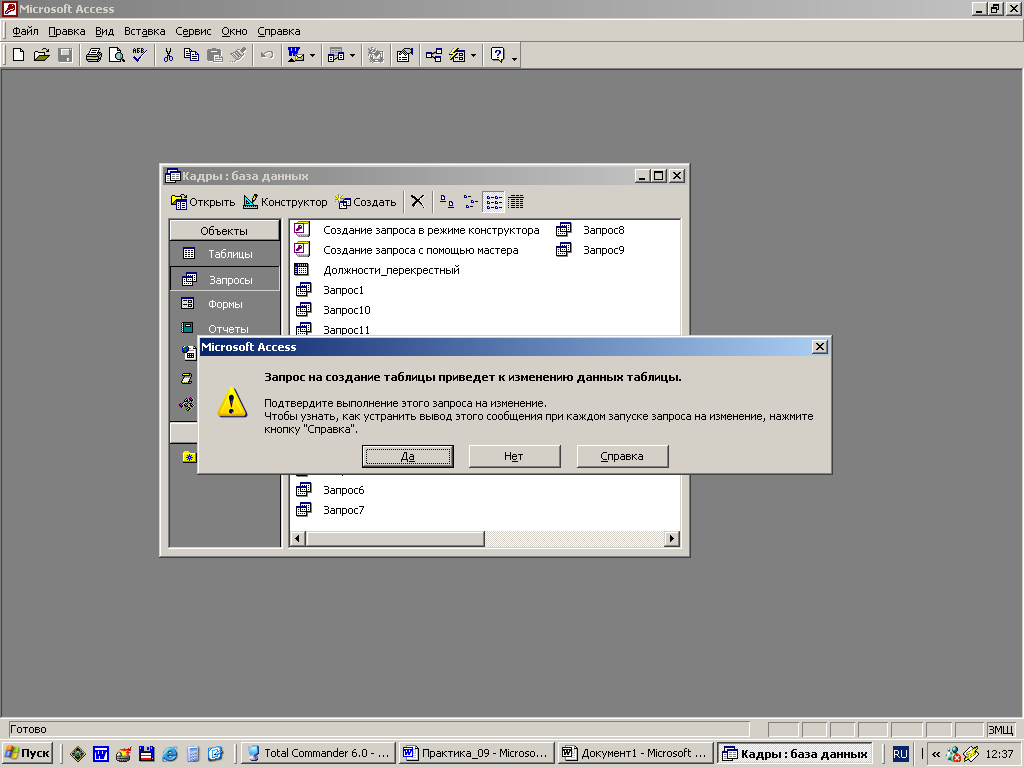Select the Должности_перекрестный query
The height and width of the screenshot is (768, 1024).
[x=377, y=270]
